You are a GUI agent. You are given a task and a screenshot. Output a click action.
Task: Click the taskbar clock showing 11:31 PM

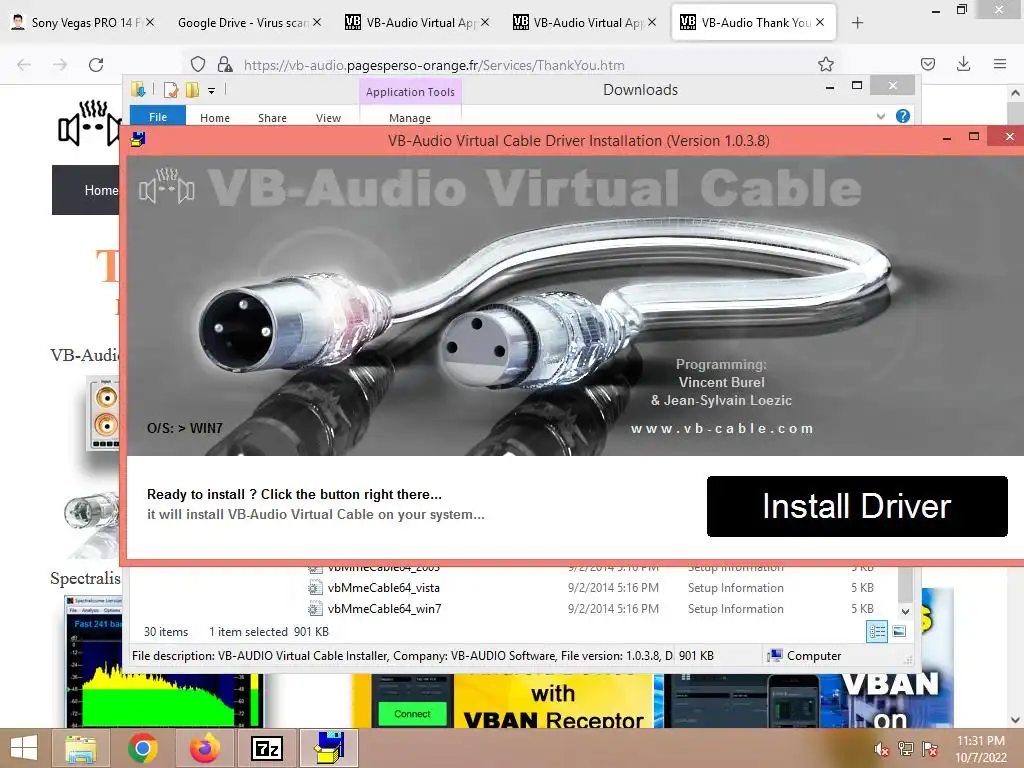(980, 749)
